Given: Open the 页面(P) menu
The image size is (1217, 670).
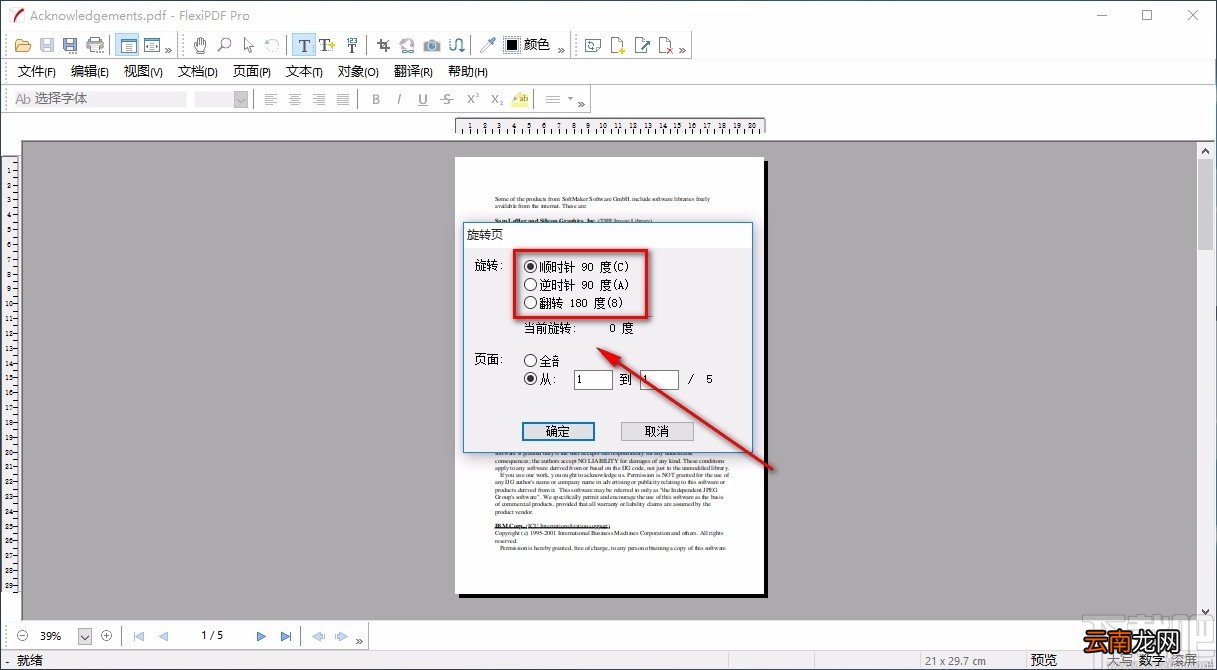Looking at the screenshot, I should click(x=252, y=72).
